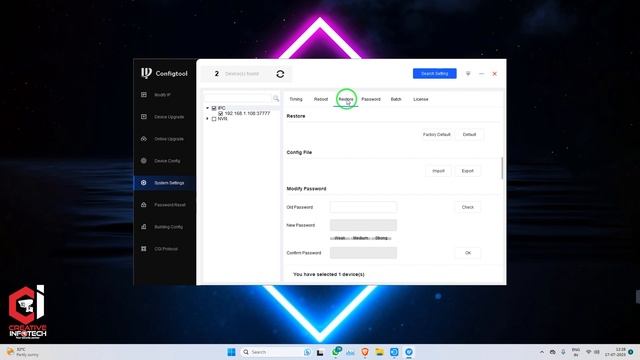Click Import config file button
640x360 pixels.
tap(438, 171)
